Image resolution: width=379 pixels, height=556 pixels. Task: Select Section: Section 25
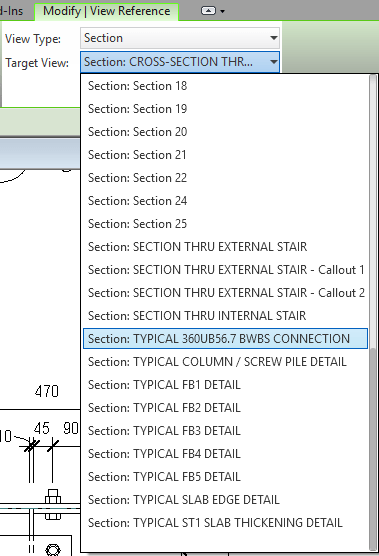point(225,224)
